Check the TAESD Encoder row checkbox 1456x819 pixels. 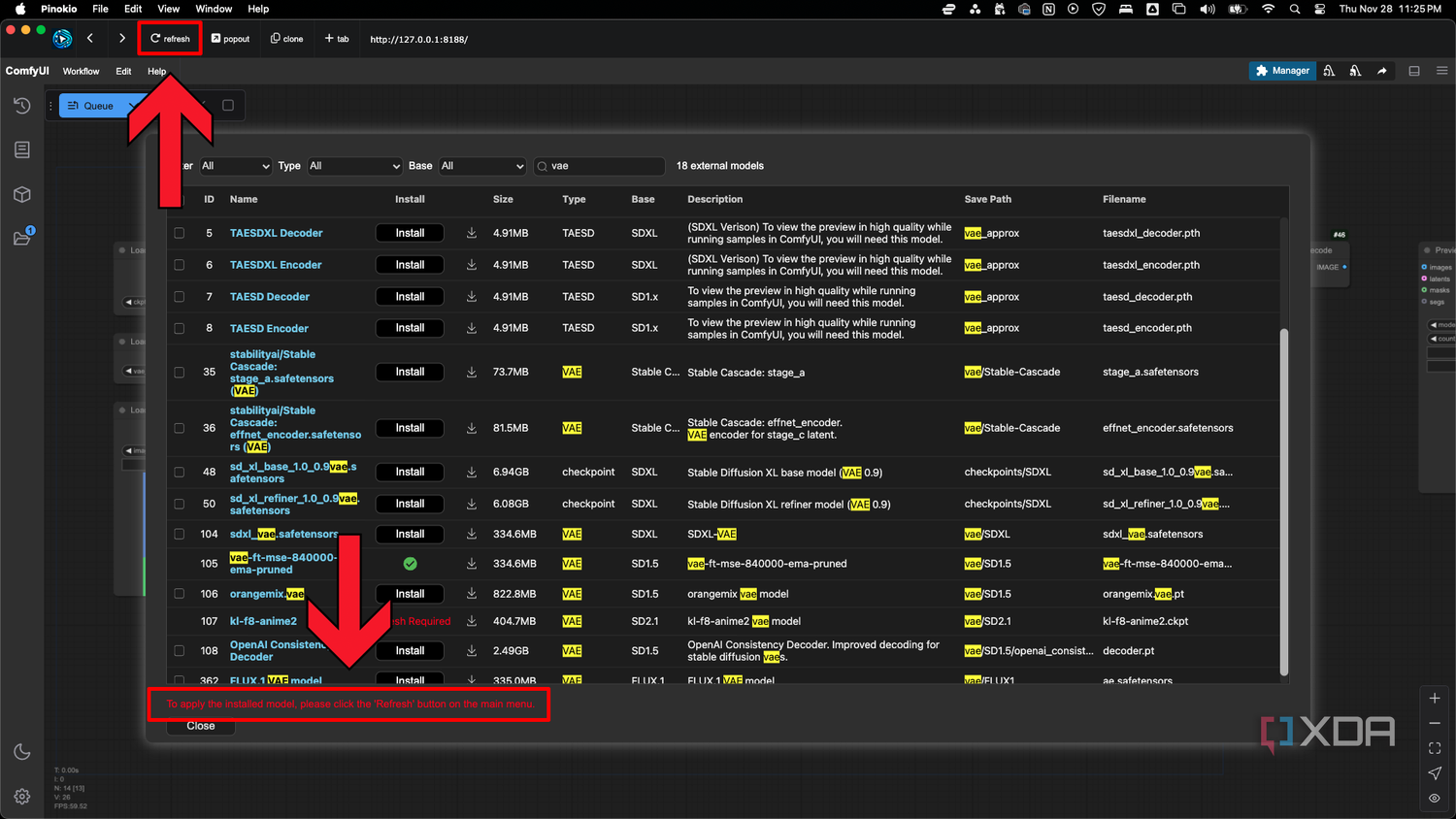(179, 328)
